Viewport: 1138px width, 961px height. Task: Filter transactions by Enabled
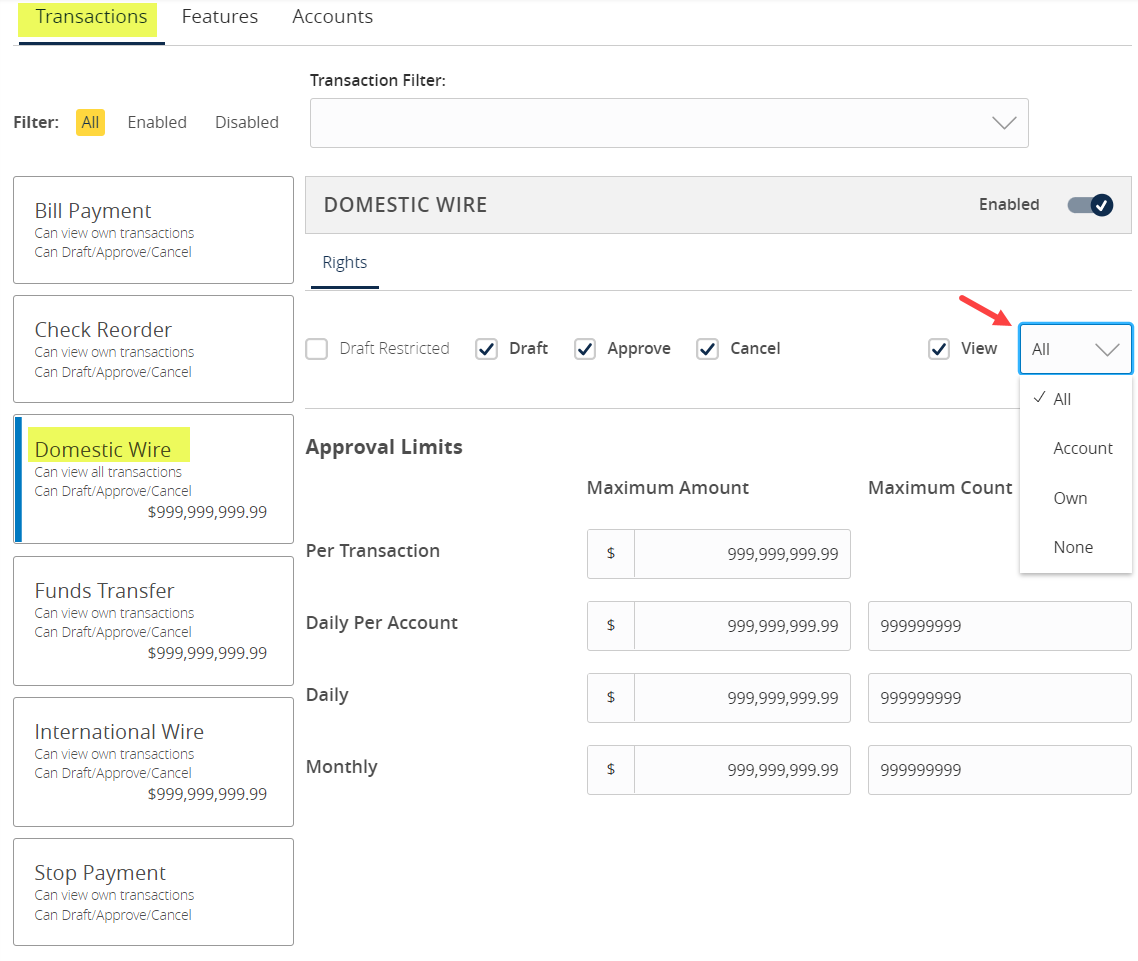coord(157,123)
